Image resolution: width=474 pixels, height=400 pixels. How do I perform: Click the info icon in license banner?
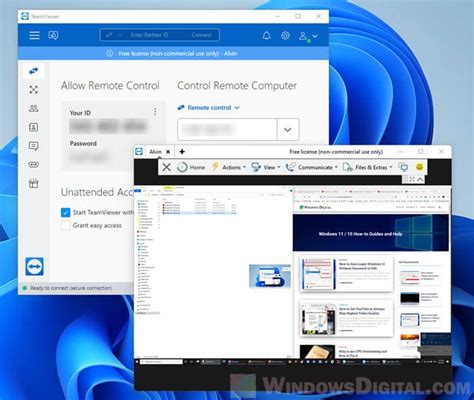pos(109,53)
